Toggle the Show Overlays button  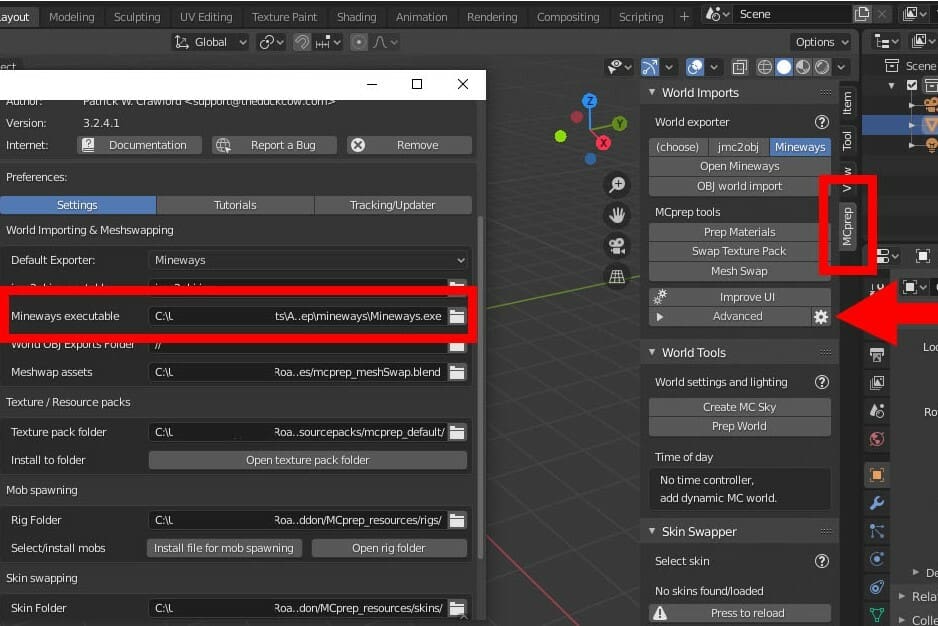tap(695, 67)
